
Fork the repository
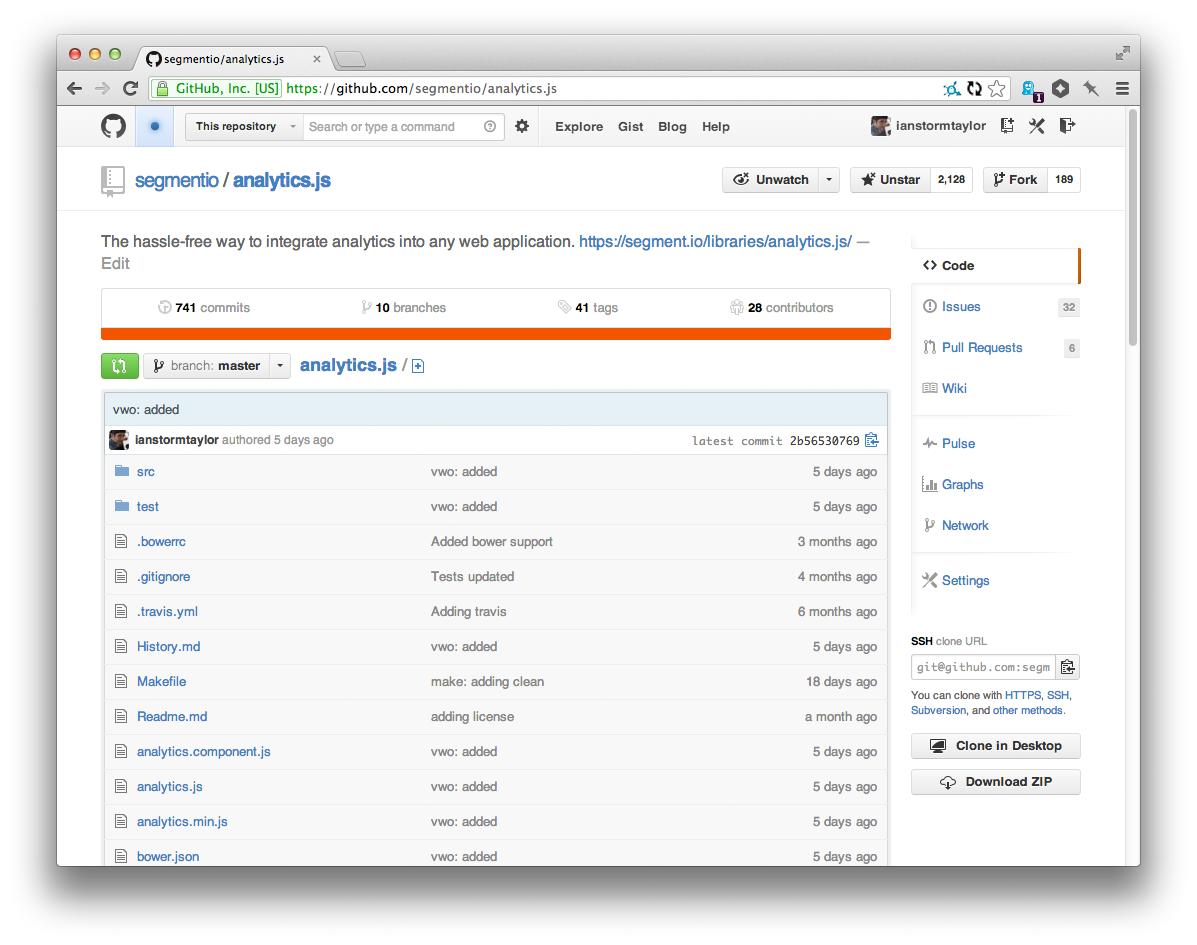tap(1015, 179)
